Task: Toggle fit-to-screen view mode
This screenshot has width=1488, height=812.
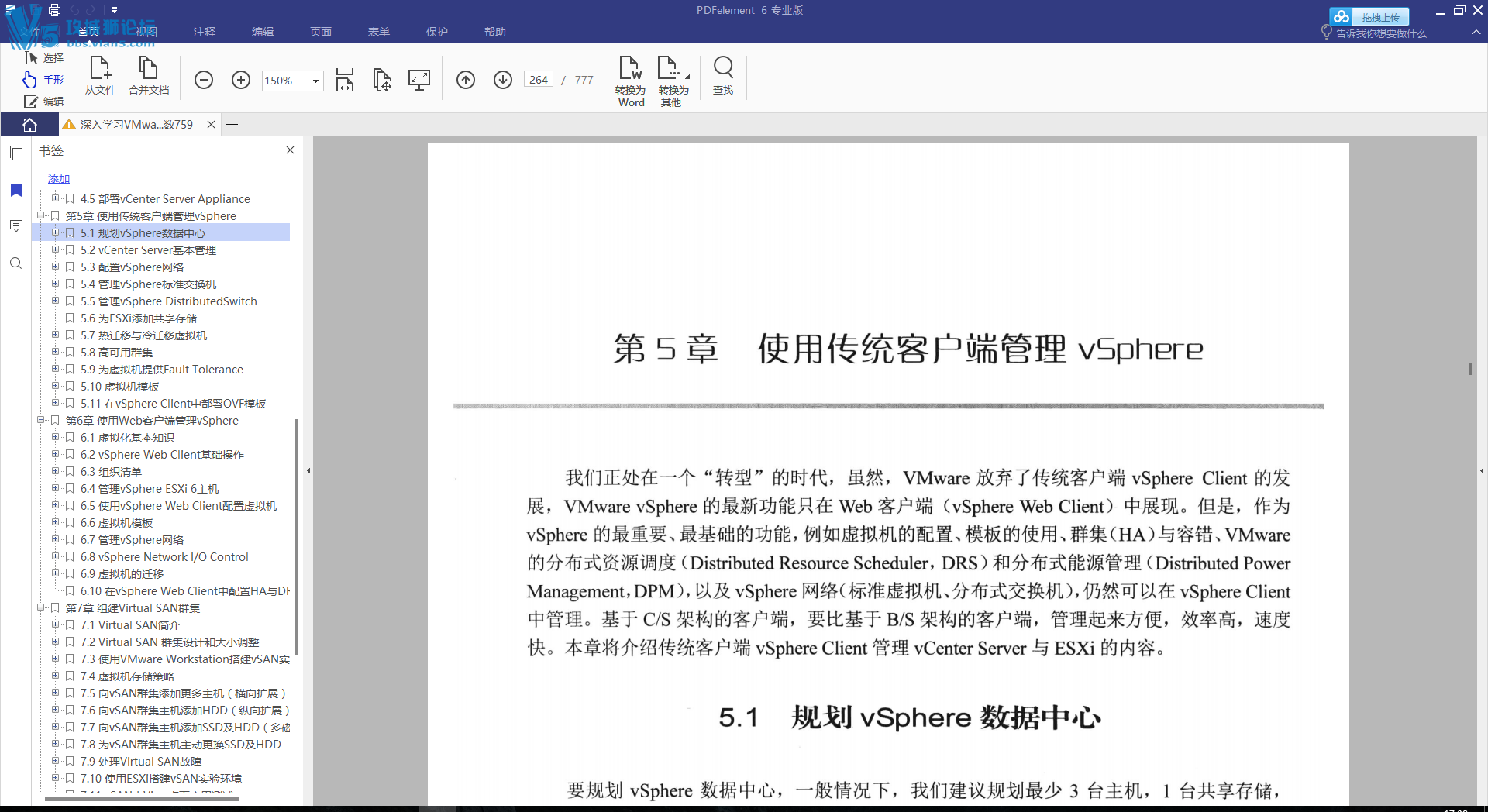Action: tap(419, 80)
